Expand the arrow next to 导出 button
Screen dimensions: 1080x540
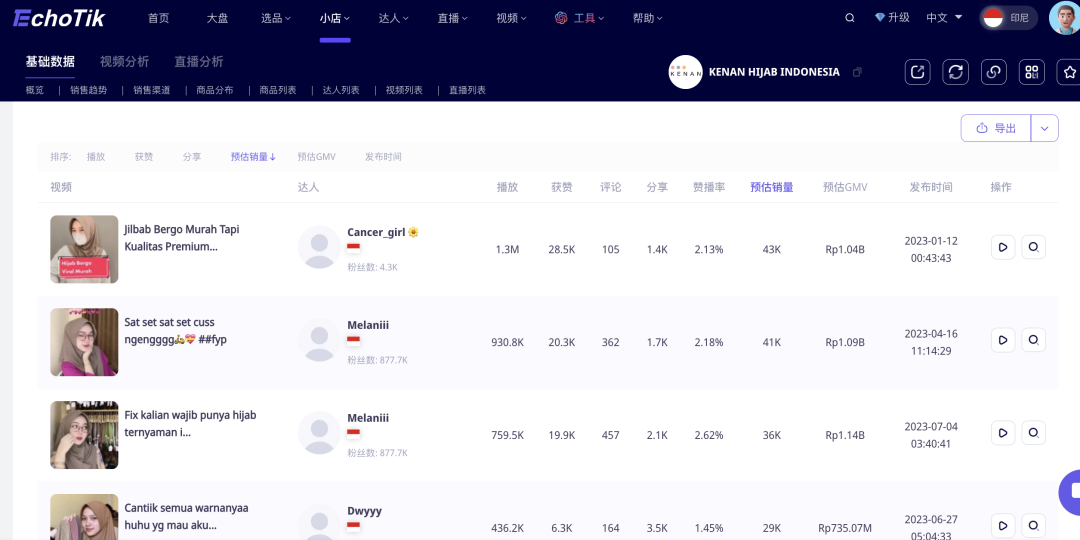pos(1045,128)
